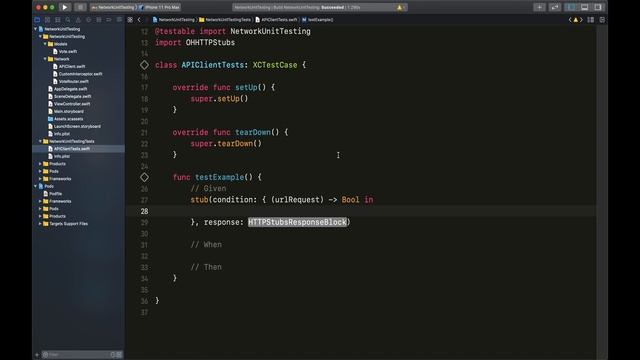
Task: Add file with navigator plus button
Action: (x=37, y=355)
